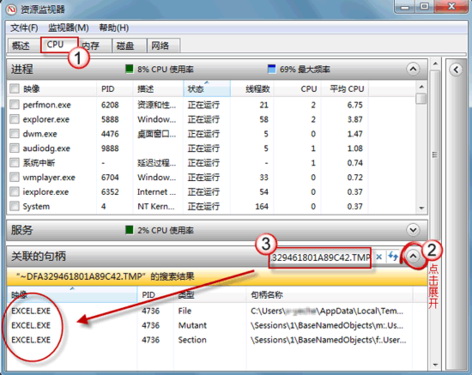Maximize the Resource Monitor window
This screenshot has width=472, height=375.
424,7
